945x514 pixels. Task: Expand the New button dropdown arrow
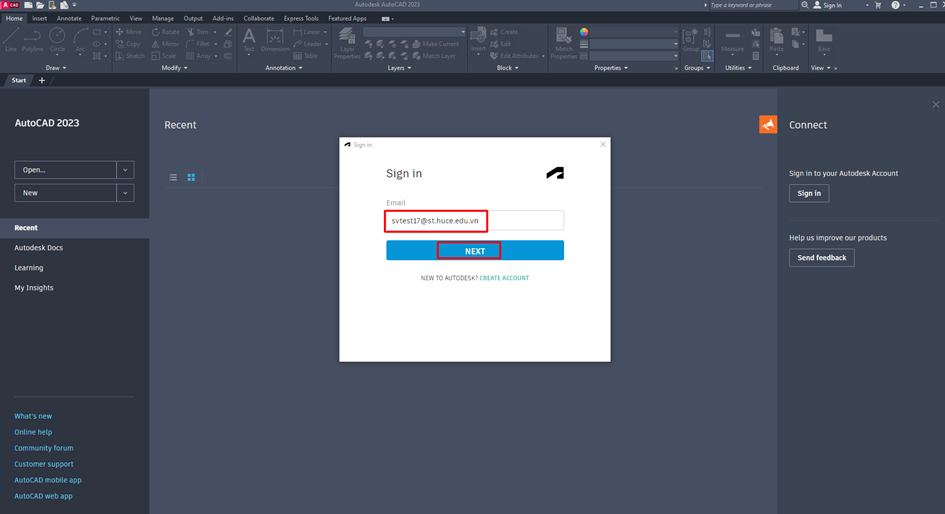click(x=125, y=193)
